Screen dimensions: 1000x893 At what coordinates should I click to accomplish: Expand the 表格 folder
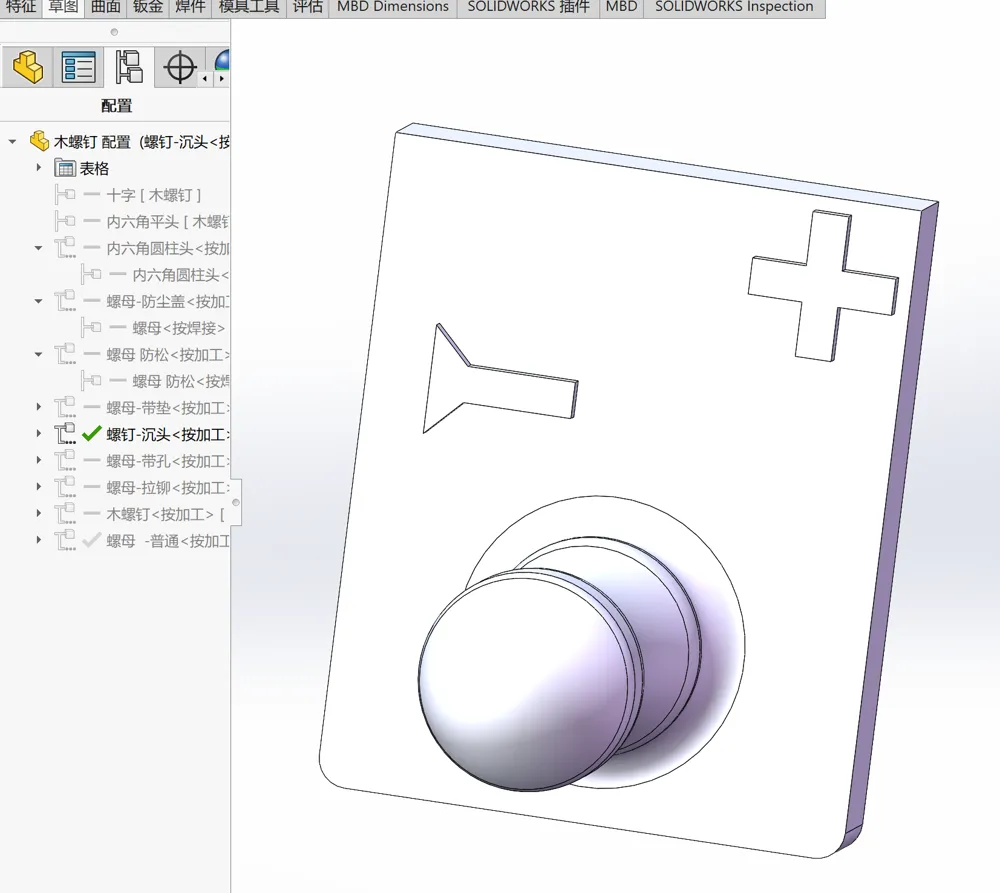pyautogui.click(x=38, y=168)
